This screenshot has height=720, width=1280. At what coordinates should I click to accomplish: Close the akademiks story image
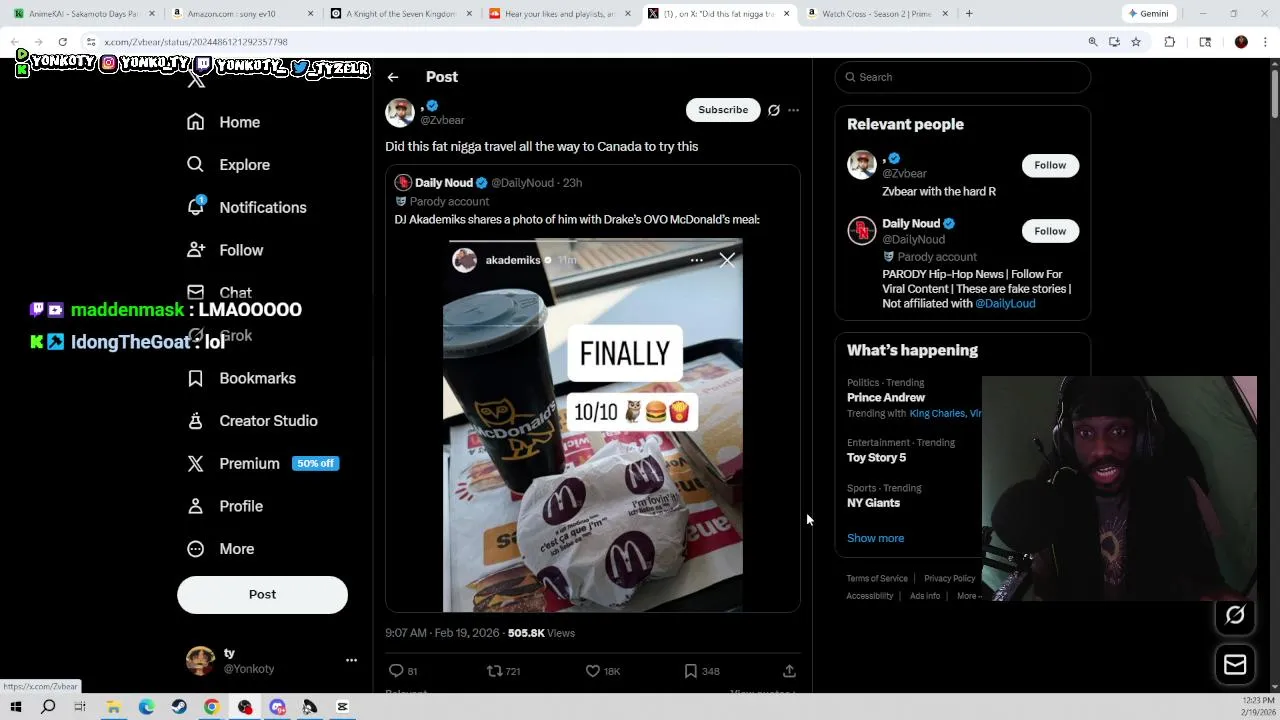pos(727,260)
